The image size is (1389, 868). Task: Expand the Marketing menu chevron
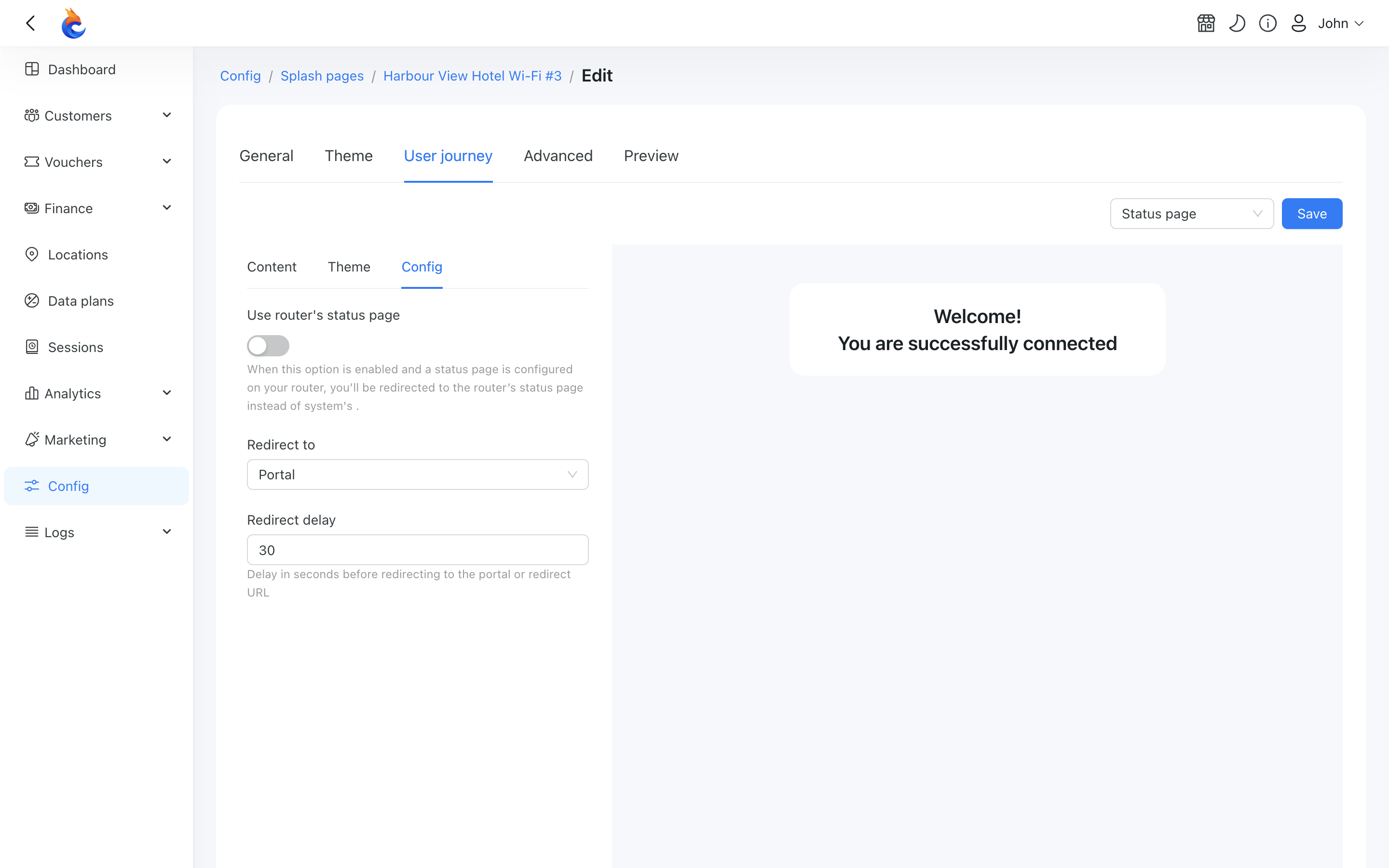[x=167, y=439]
